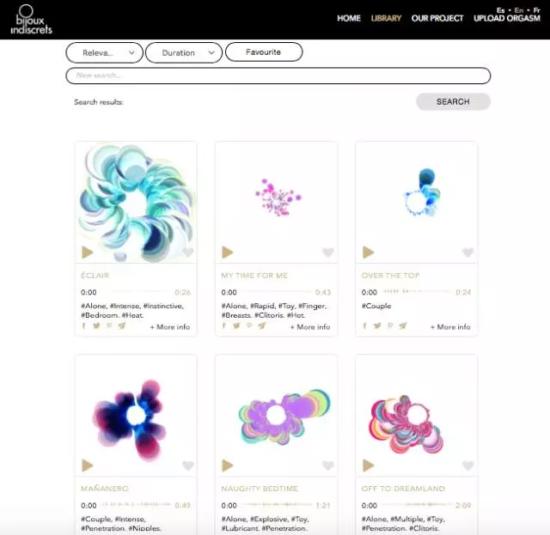Mark Off To Dreamland as favourite
The width and height of the screenshot is (550, 535).
tap(468, 466)
